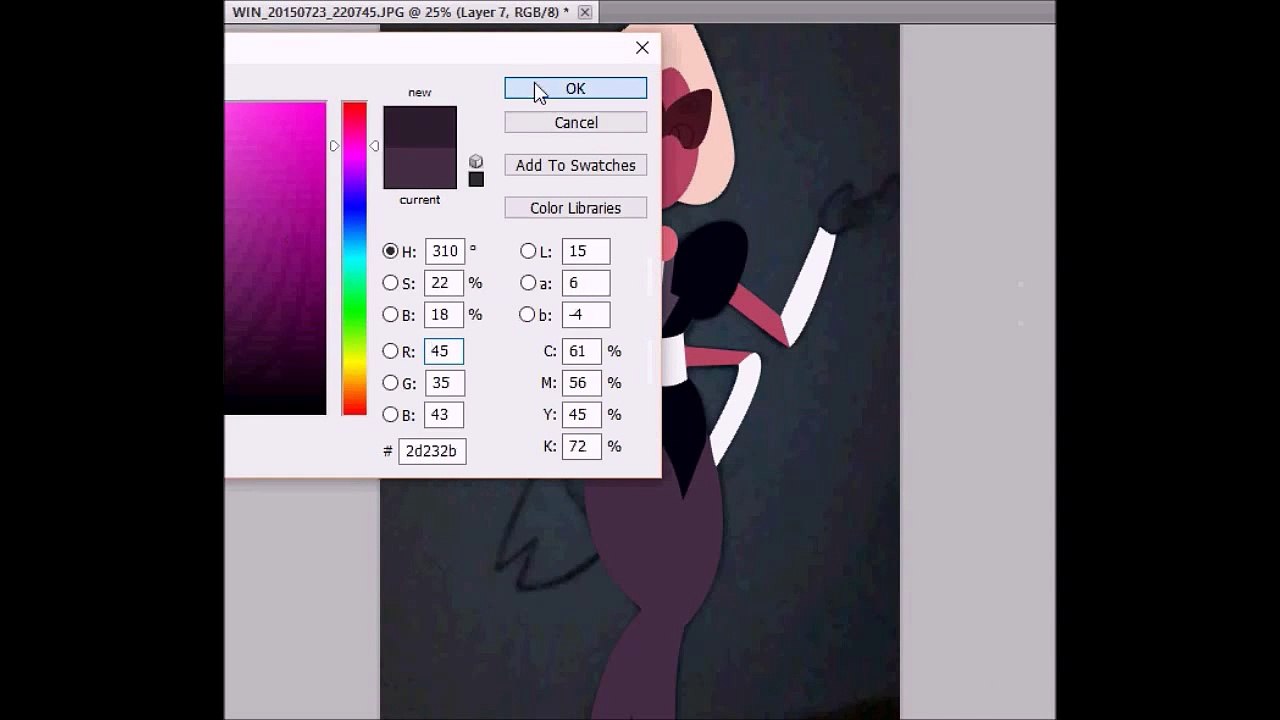Click the vertical hue spectrum slider

click(354, 258)
